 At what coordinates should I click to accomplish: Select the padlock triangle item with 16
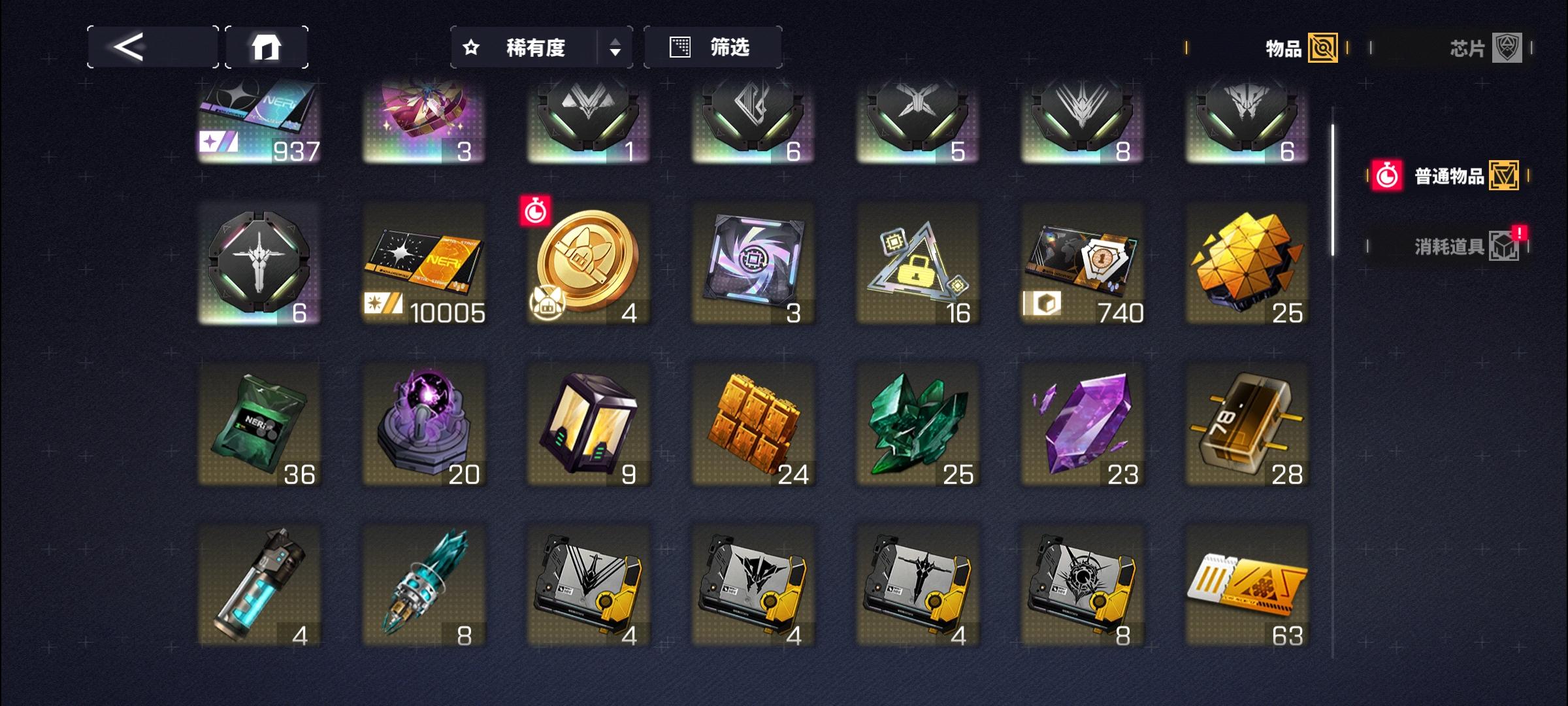917,263
